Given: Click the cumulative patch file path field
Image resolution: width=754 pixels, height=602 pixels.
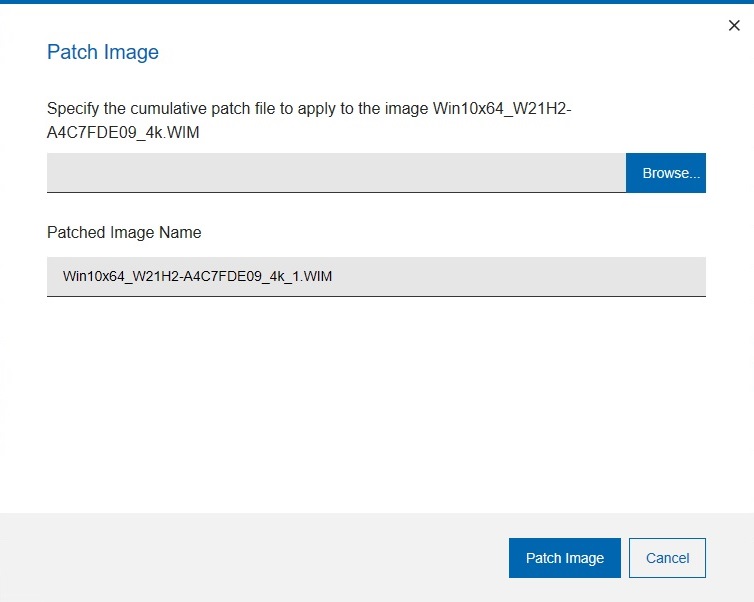Looking at the screenshot, I should (x=336, y=173).
